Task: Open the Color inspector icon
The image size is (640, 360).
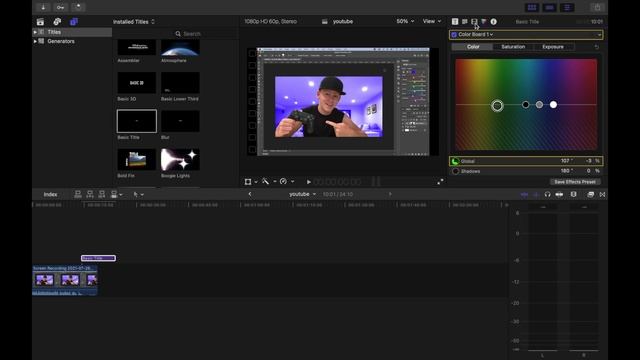Action: [484, 21]
